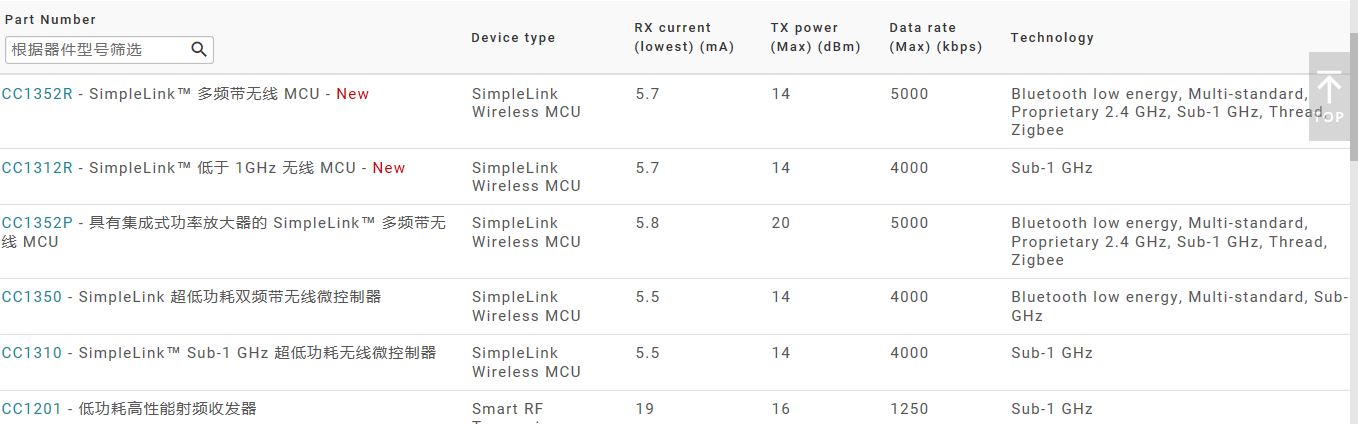Sort by TX power (Max) column
Viewport: 1358px width, 424px height.
(x=815, y=37)
